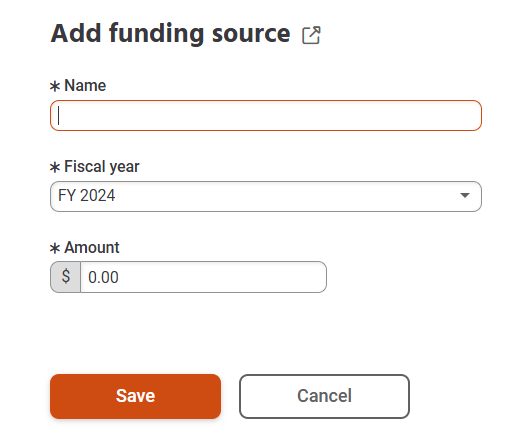The width and height of the screenshot is (518, 433).
Task: Click the word Cancel on outlined button
Action: (x=324, y=396)
